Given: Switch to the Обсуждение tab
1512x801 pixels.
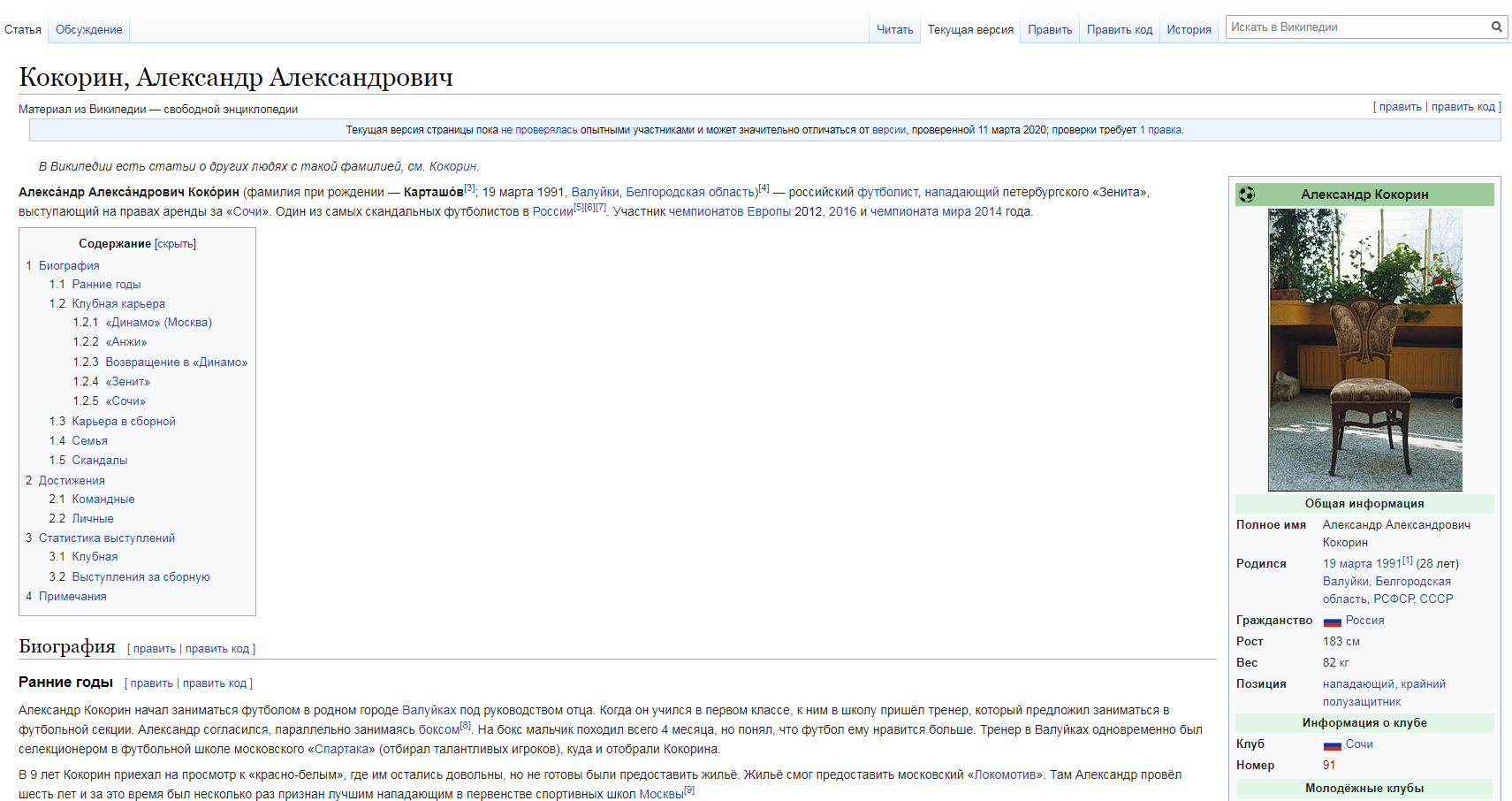Looking at the screenshot, I should (x=88, y=30).
